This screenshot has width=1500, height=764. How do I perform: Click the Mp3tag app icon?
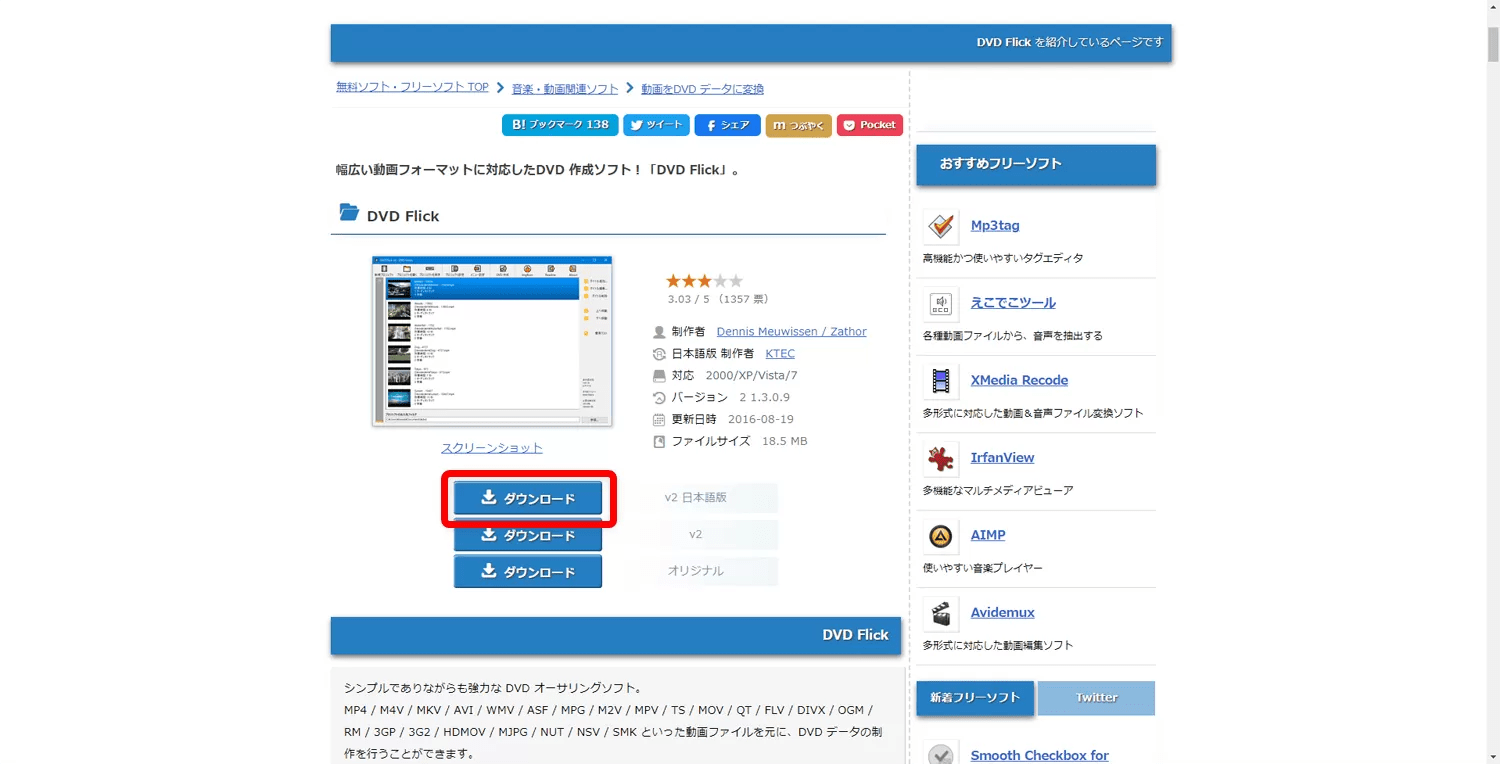coord(940,226)
